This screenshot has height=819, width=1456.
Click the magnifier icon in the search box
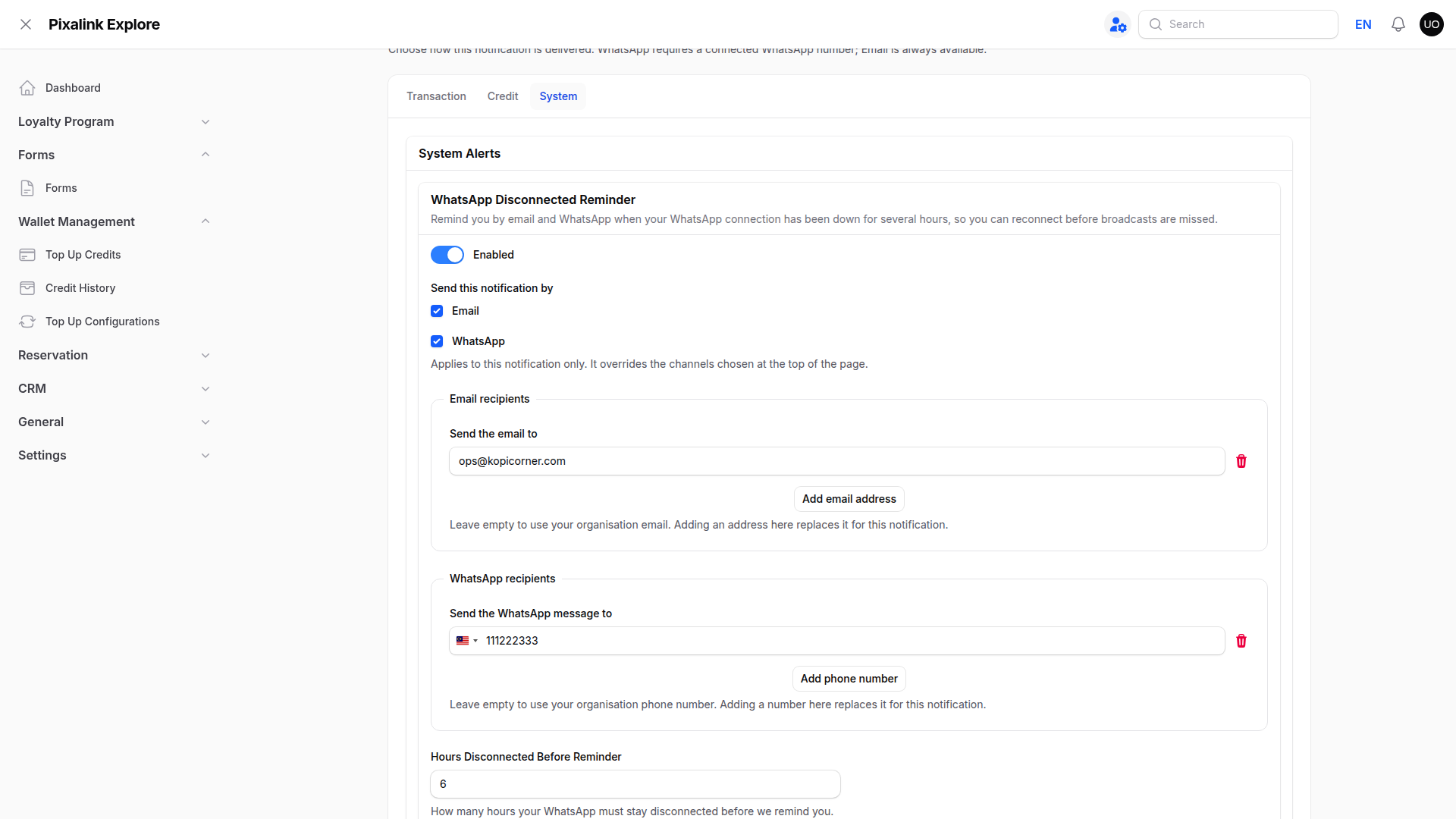click(1156, 24)
